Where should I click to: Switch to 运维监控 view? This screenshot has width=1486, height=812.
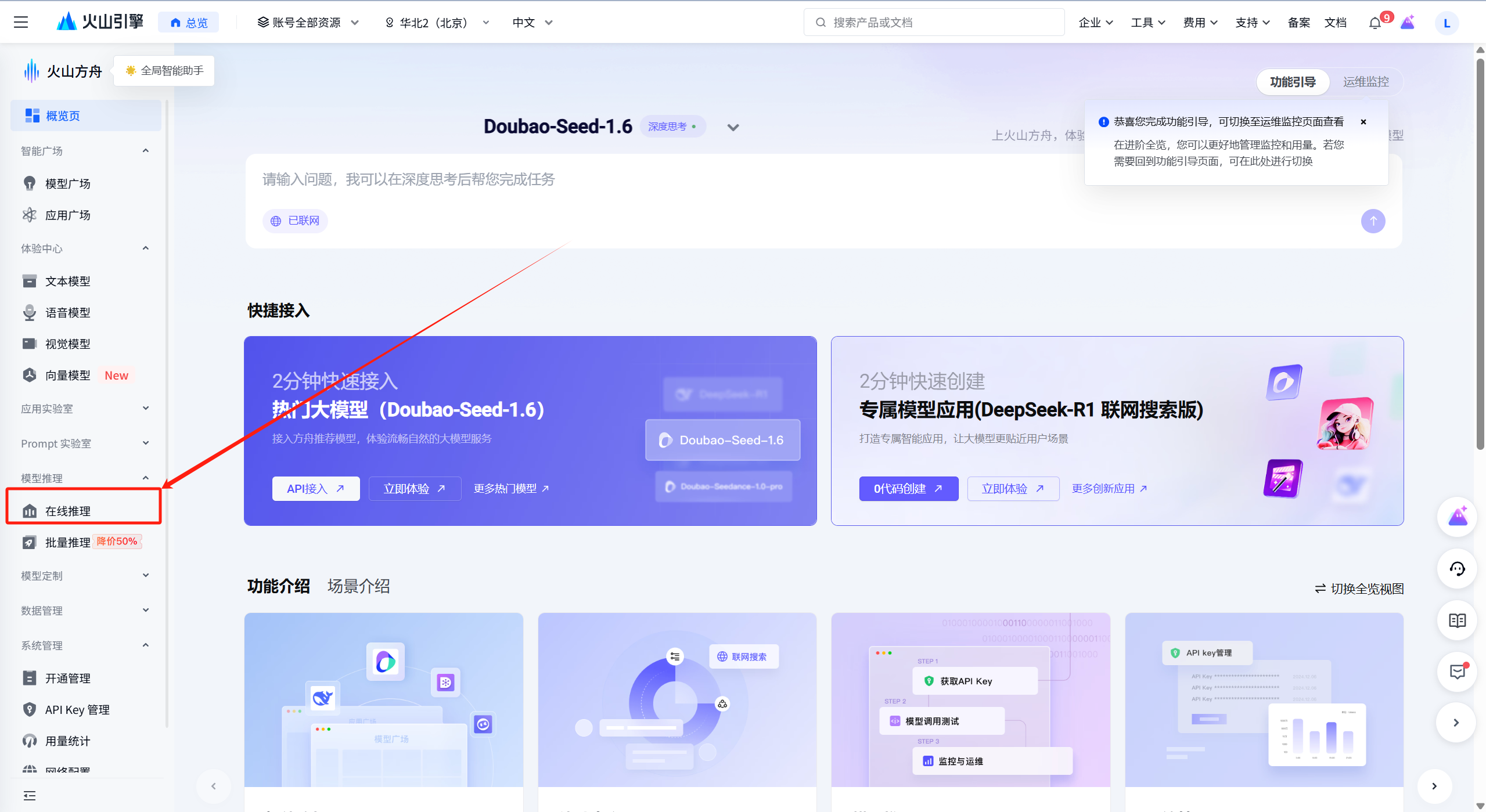click(1366, 82)
